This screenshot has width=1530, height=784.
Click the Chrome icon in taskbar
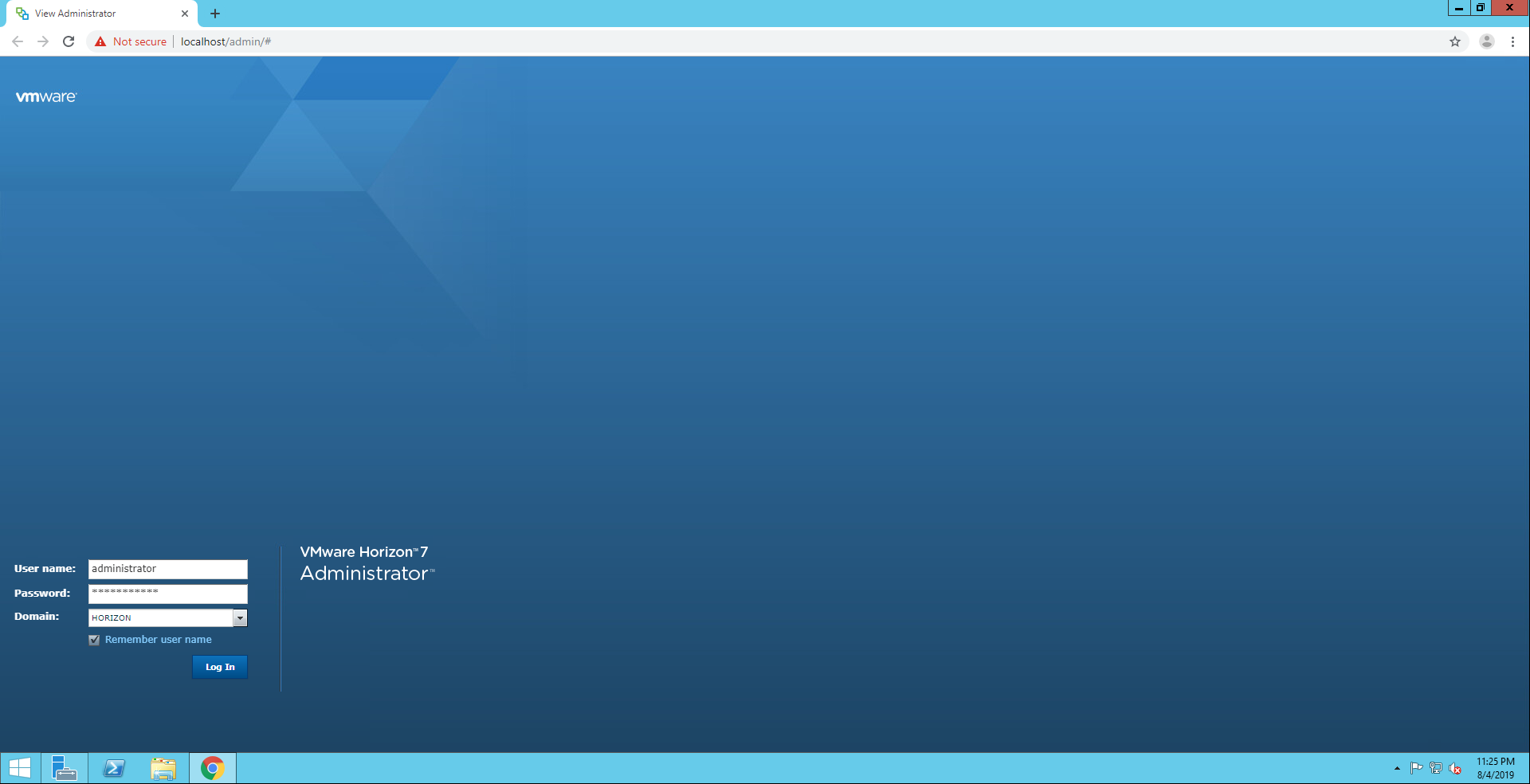click(212, 768)
